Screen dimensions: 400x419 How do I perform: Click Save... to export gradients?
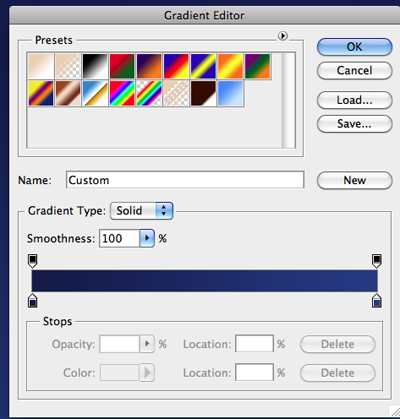click(x=355, y=124)
